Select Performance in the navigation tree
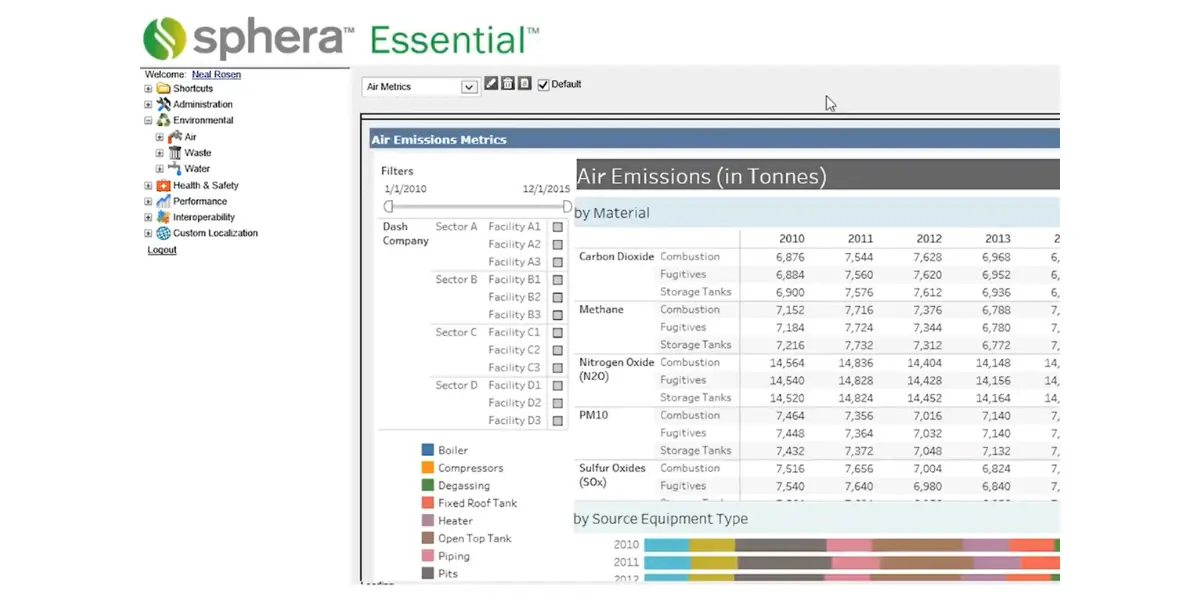The height and width of the screenshot is (600, 1200). 199,201
